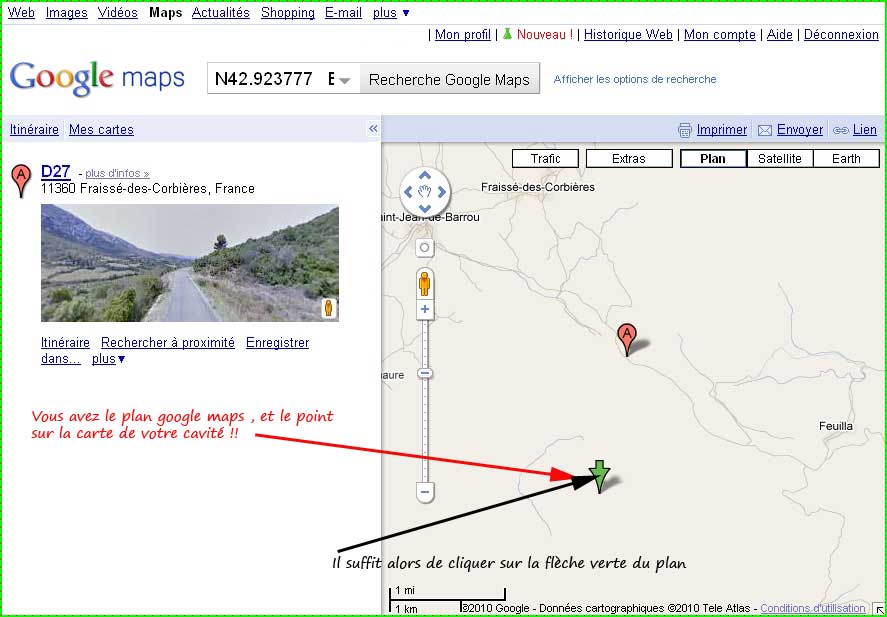Toggle the Trafic map layer
887x617 pixels.
pos(545,159)
